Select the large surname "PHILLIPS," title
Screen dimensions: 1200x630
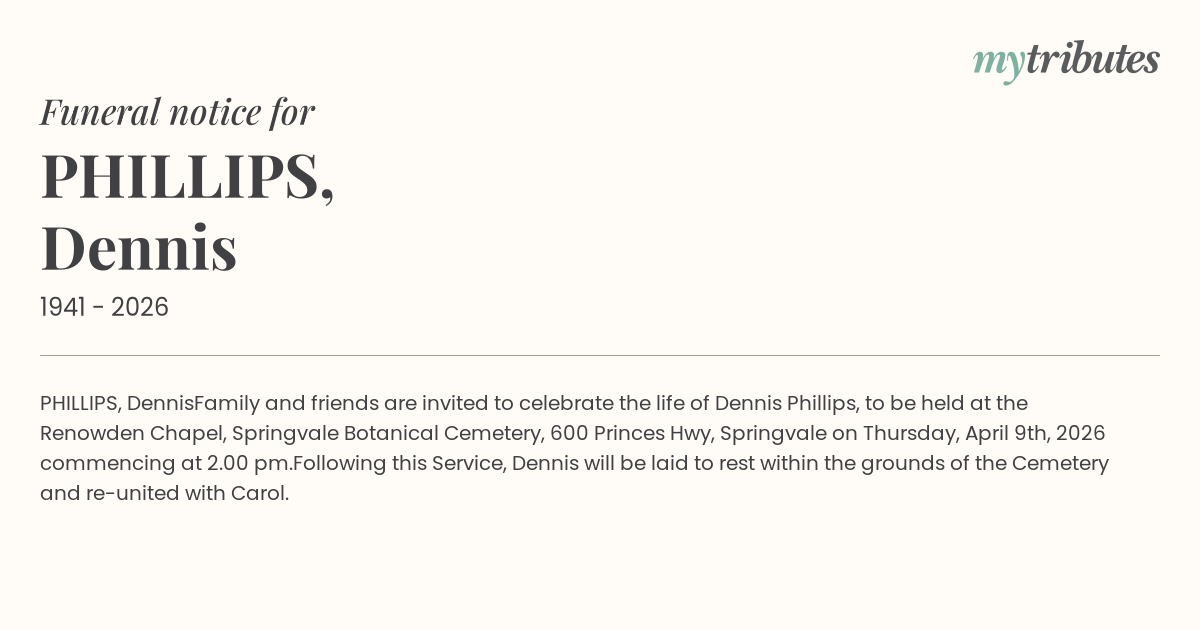(x=187, y=176)
